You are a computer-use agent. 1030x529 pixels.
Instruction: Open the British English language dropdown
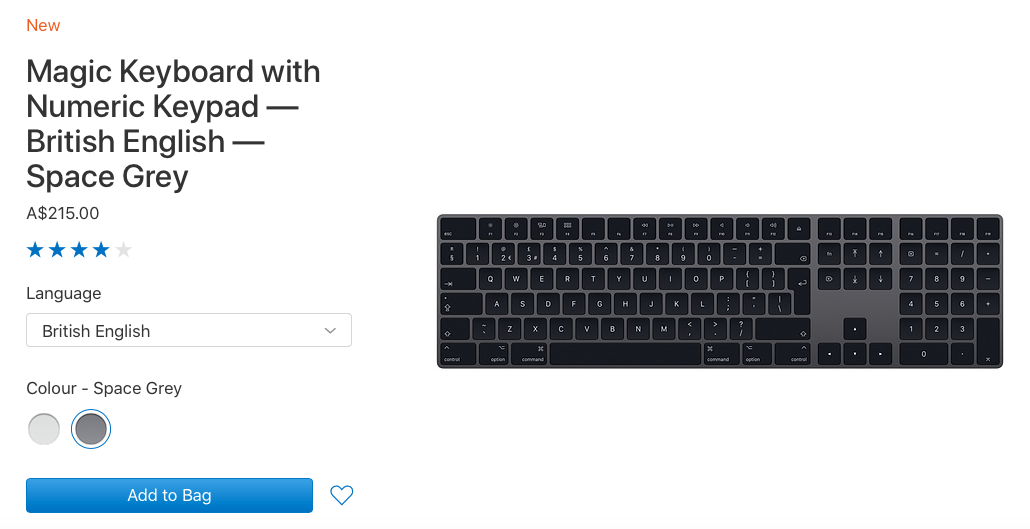tap(189, 331)
